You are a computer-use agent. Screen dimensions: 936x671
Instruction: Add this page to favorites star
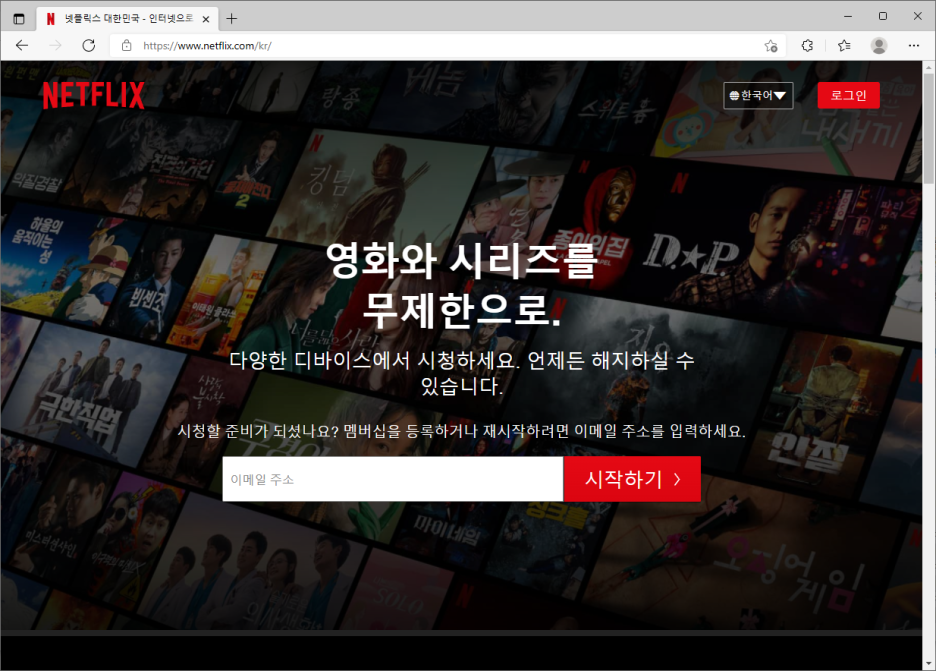pos(771,45)
